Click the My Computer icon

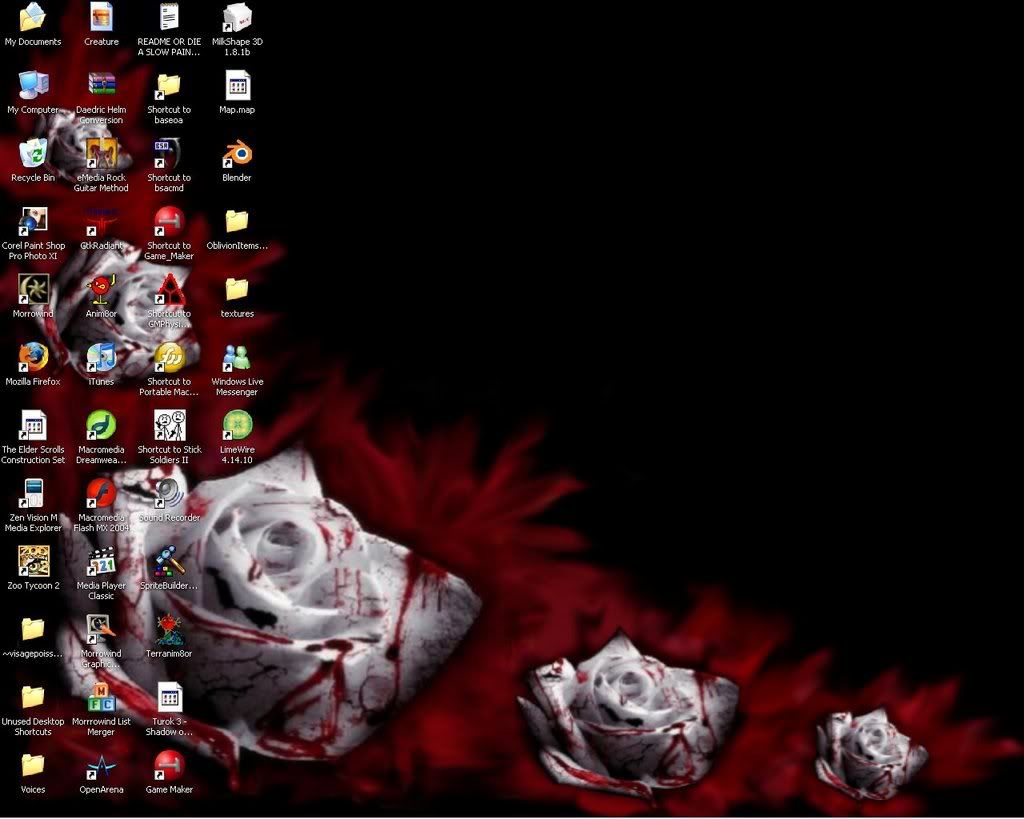pos(33,85)
